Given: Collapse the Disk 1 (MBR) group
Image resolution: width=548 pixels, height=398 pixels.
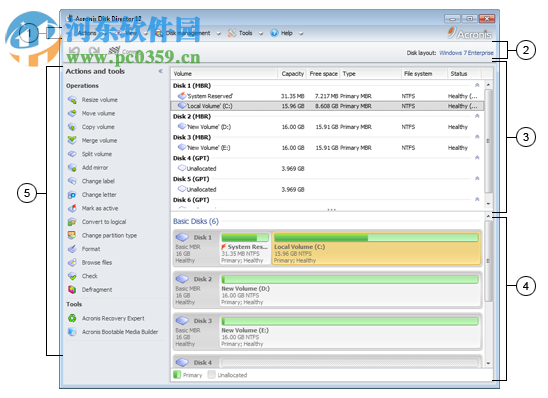Looking at the screenshot, I should click(477, 85).
